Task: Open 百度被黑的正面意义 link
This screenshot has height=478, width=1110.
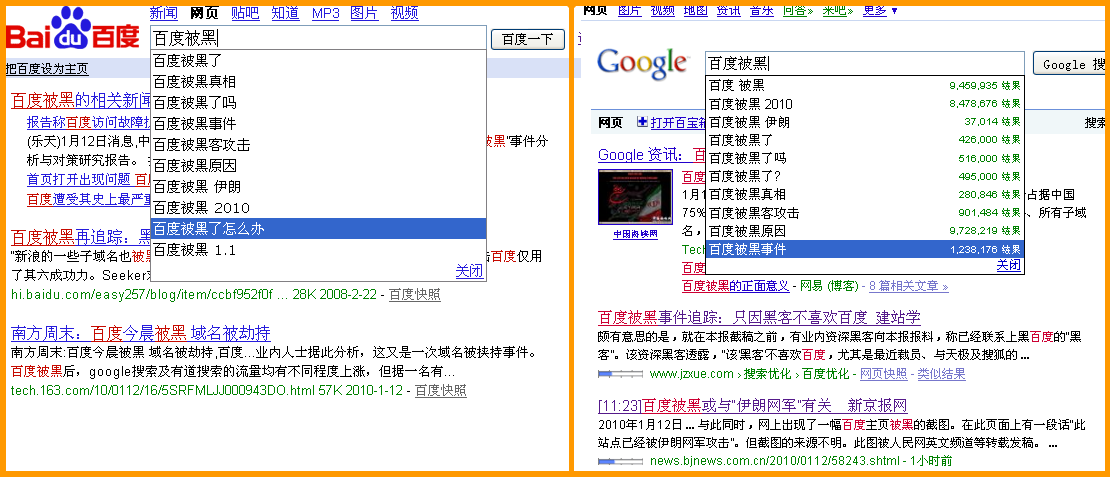Action: 736,286
